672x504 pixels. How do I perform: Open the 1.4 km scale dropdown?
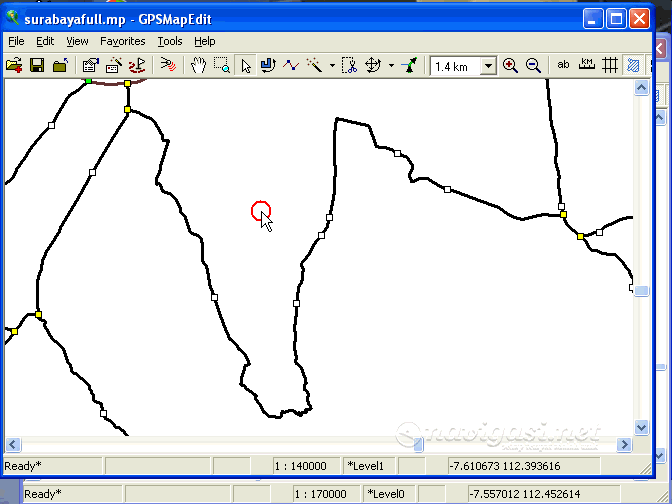(x=488, y=66)
